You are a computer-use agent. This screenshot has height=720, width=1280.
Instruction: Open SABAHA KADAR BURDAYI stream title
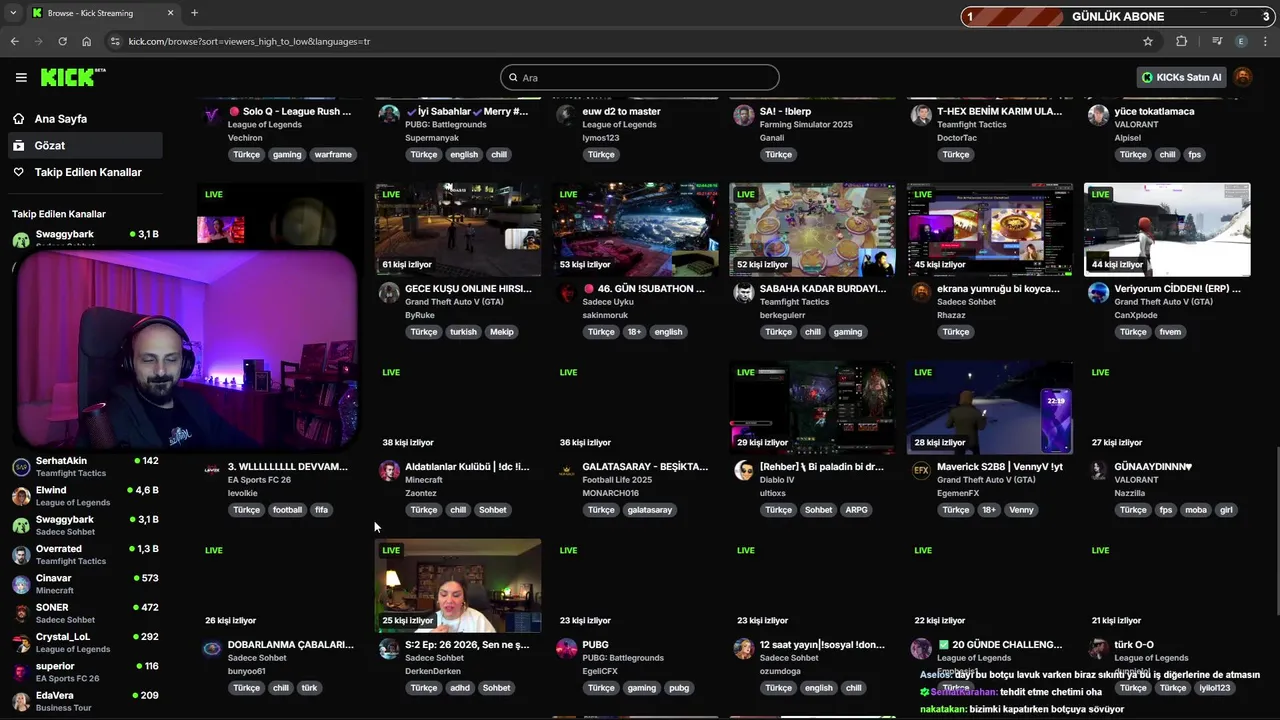click(822, 289)
